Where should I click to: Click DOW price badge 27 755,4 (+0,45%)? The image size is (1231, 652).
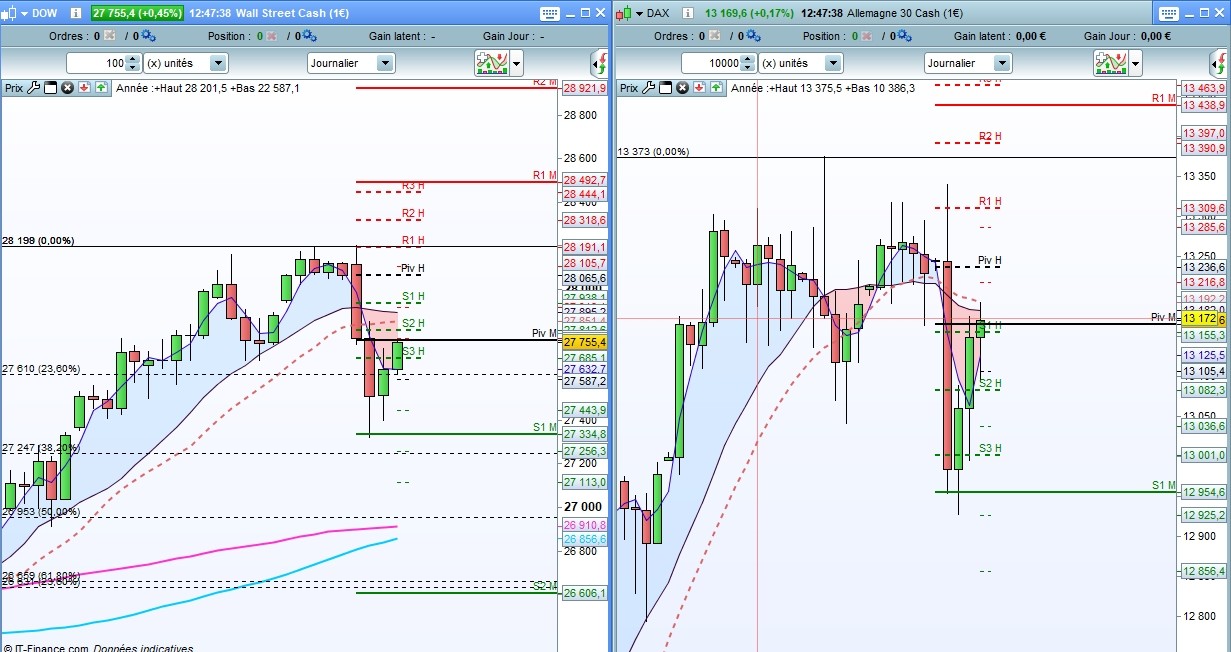(x=136, y=13)
